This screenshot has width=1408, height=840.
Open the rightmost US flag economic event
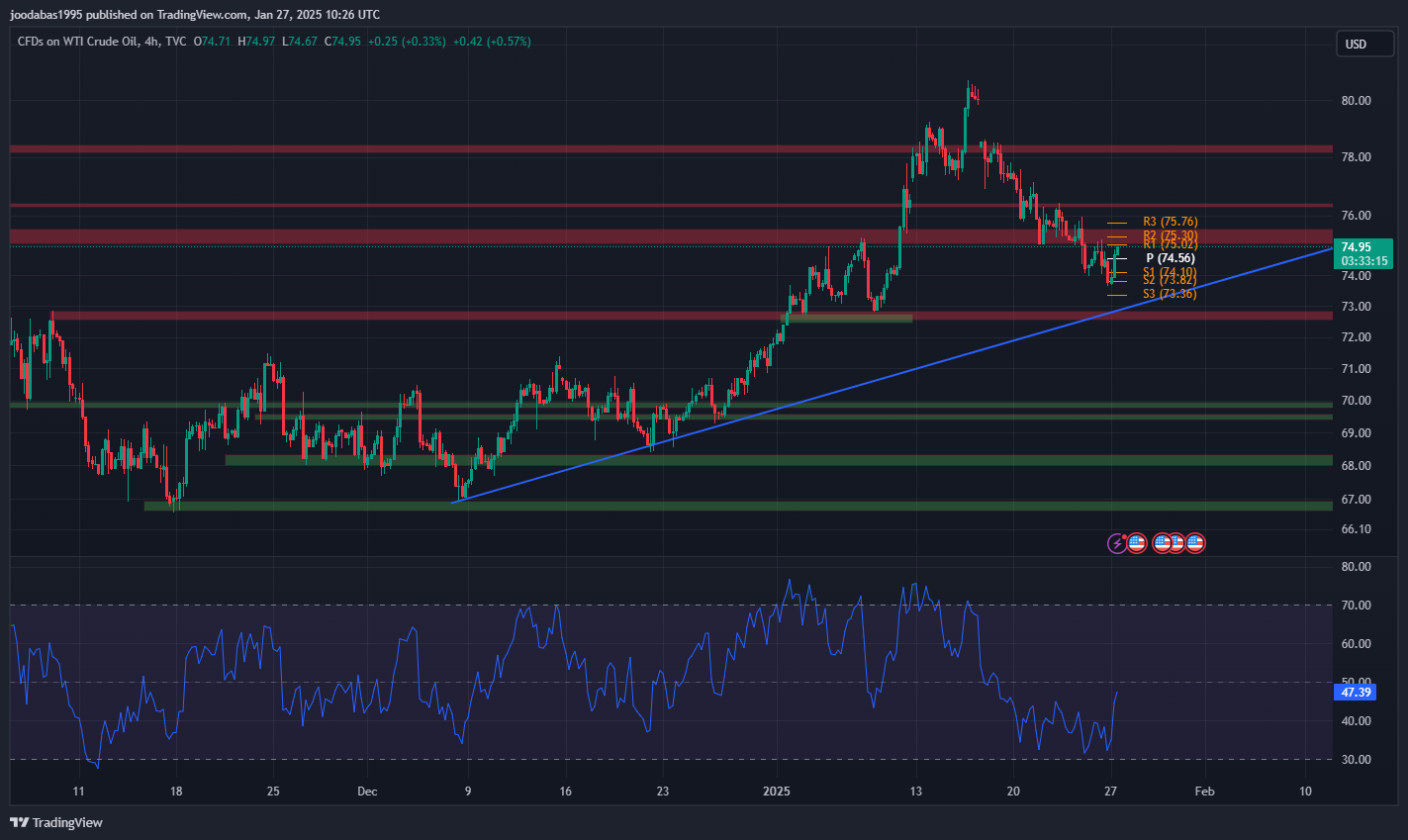tap(1195, 542)
